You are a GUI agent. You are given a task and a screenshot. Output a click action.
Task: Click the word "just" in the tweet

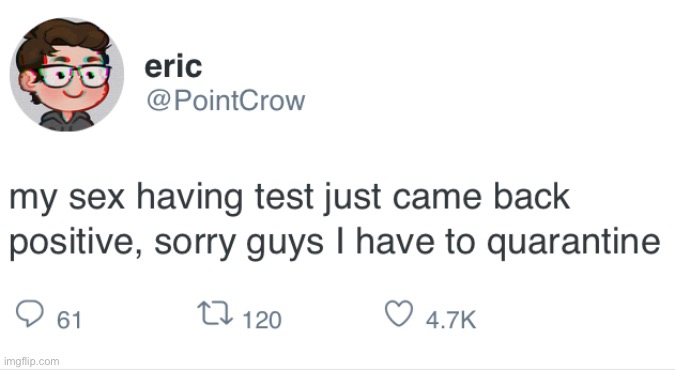point(352,199)
